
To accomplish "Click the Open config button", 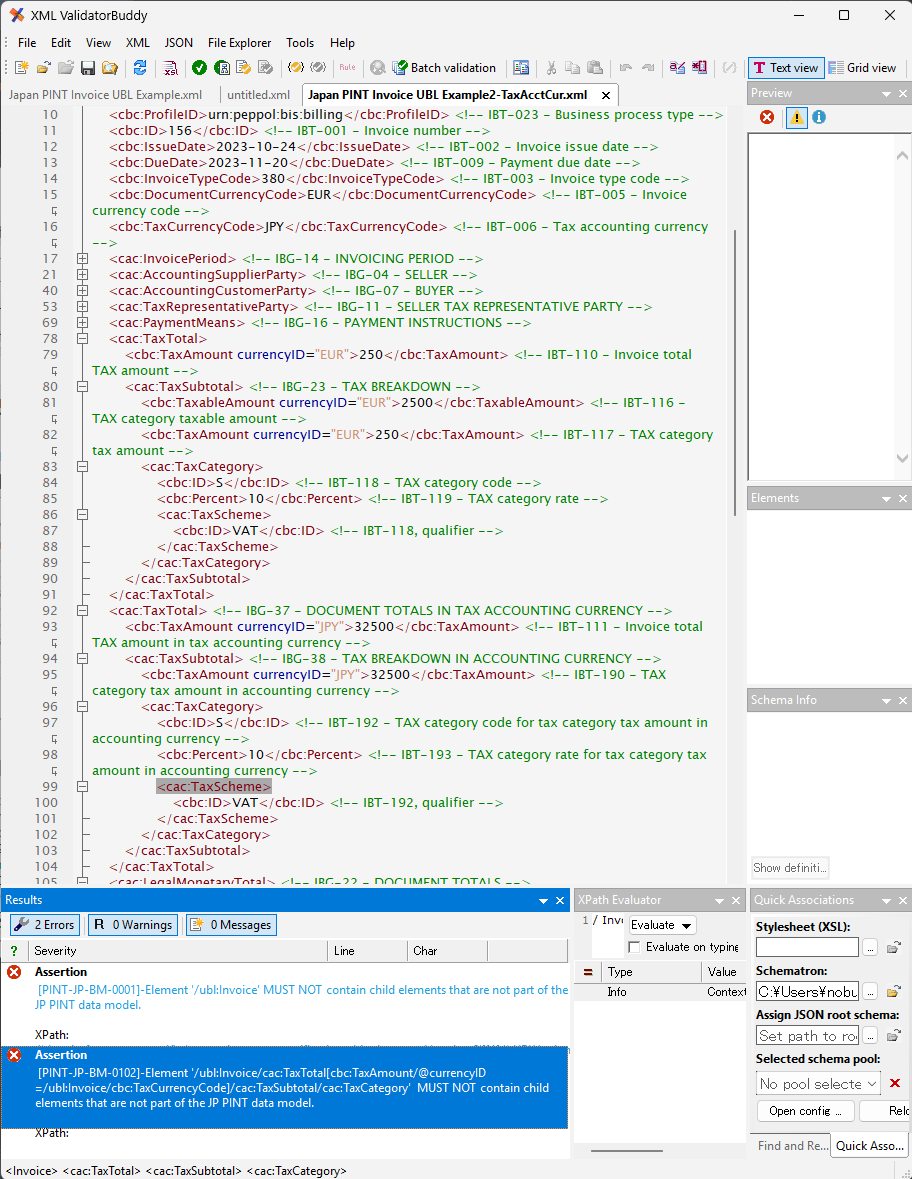I will tap(805, 1111).
